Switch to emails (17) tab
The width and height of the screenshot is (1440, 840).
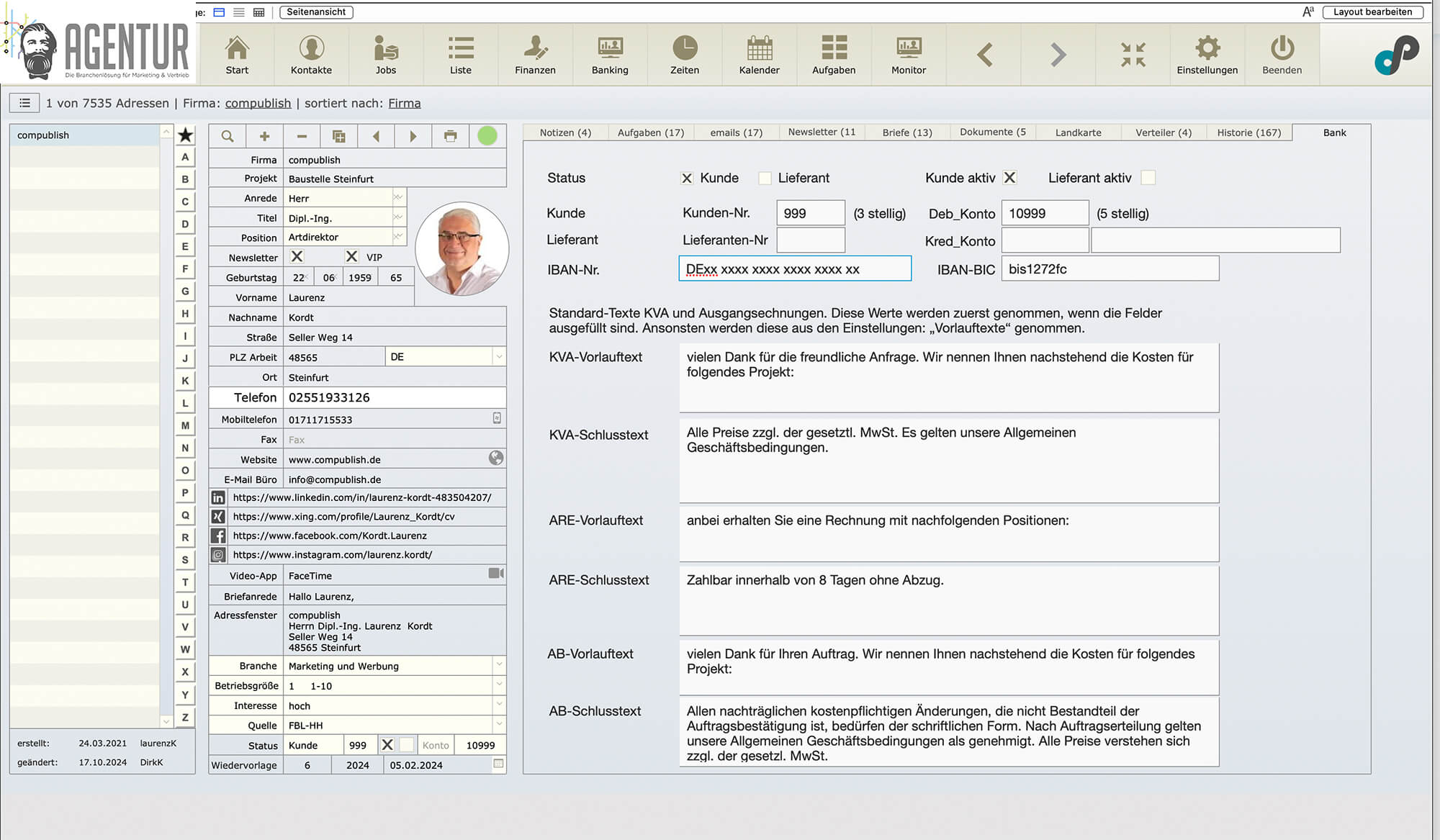coord(736,132)
